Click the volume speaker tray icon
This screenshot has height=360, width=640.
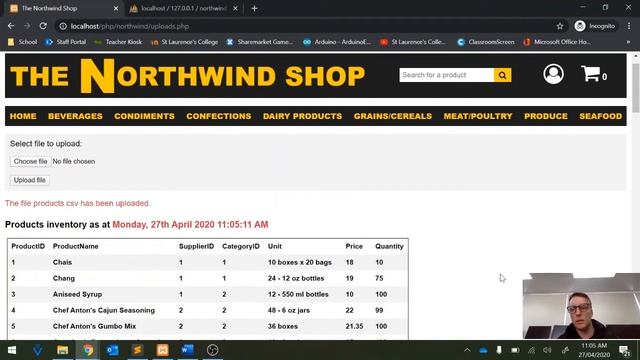547,350
